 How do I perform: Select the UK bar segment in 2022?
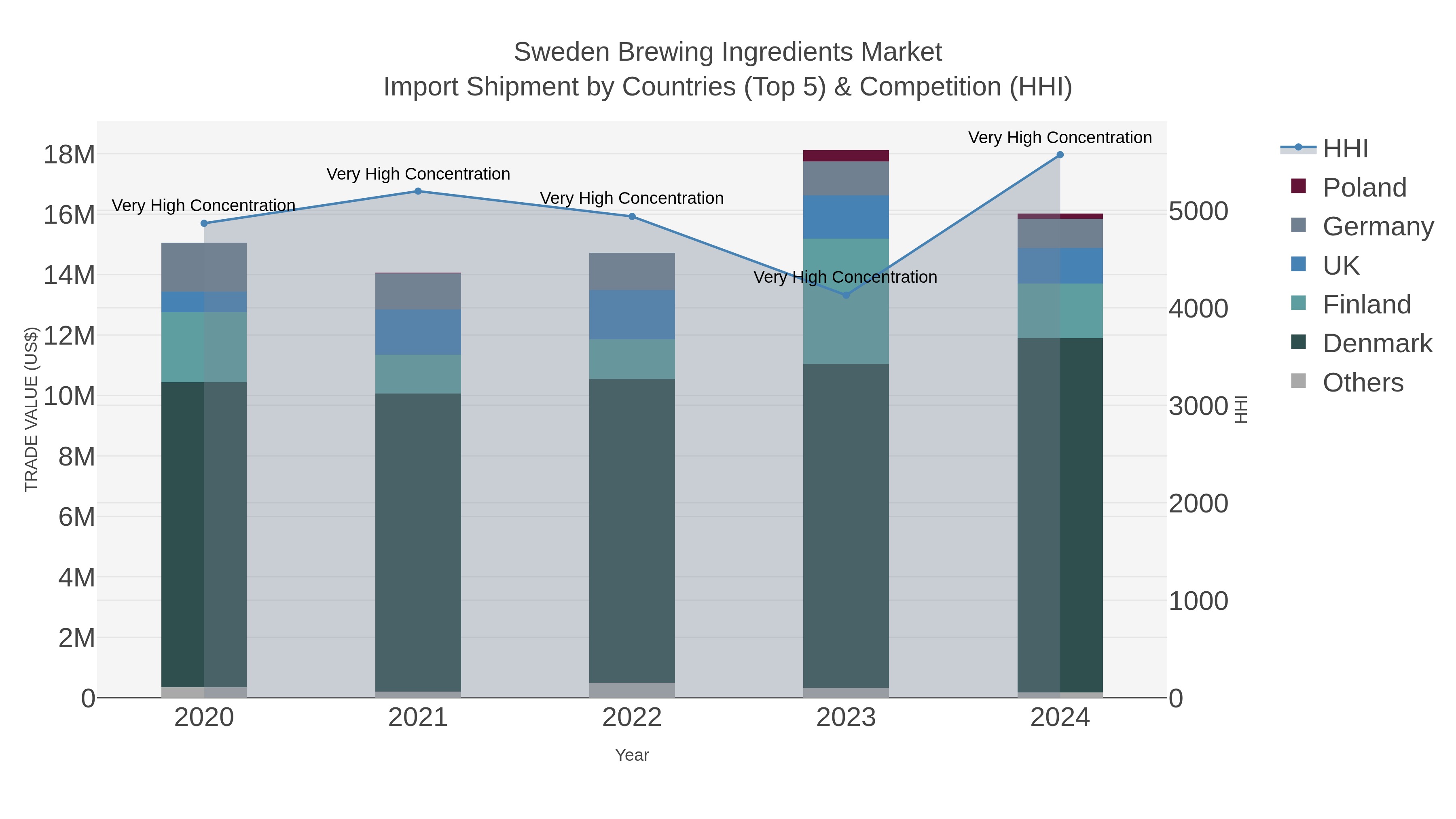[x=632, y=315]
